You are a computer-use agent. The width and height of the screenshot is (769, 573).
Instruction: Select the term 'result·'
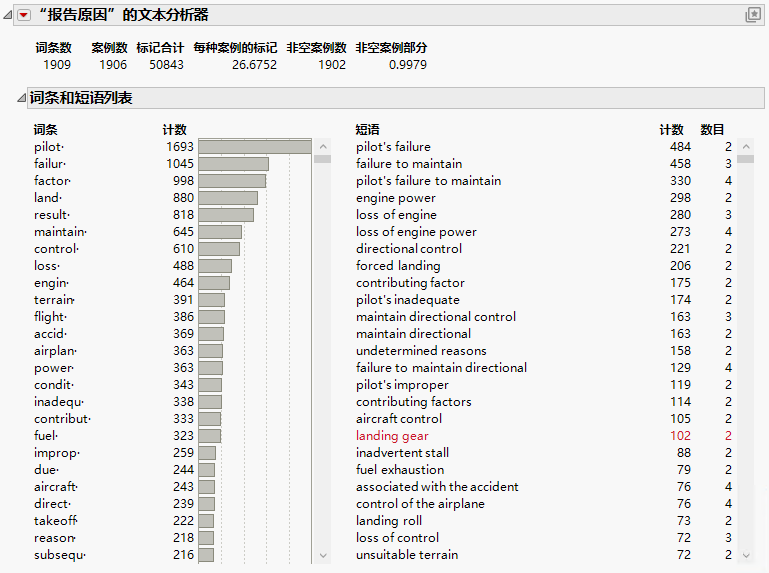tap(52, 215)
